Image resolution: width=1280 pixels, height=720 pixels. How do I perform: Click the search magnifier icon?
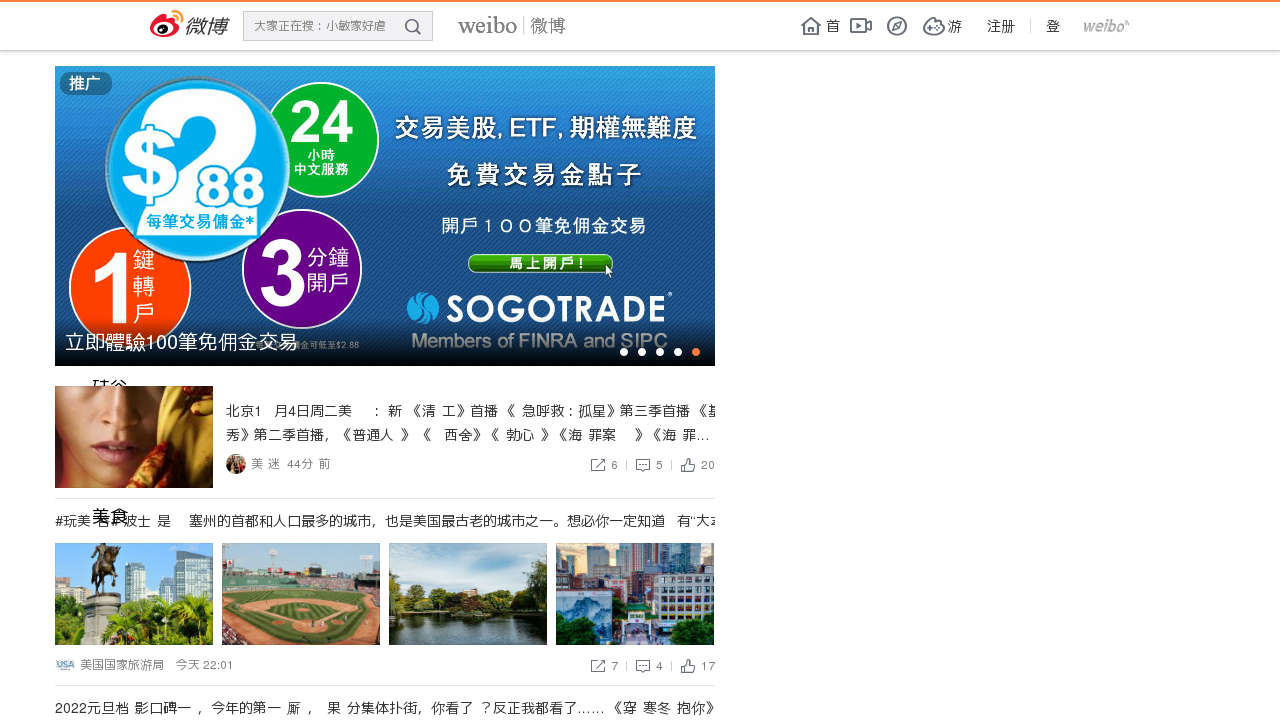[413, 27]
